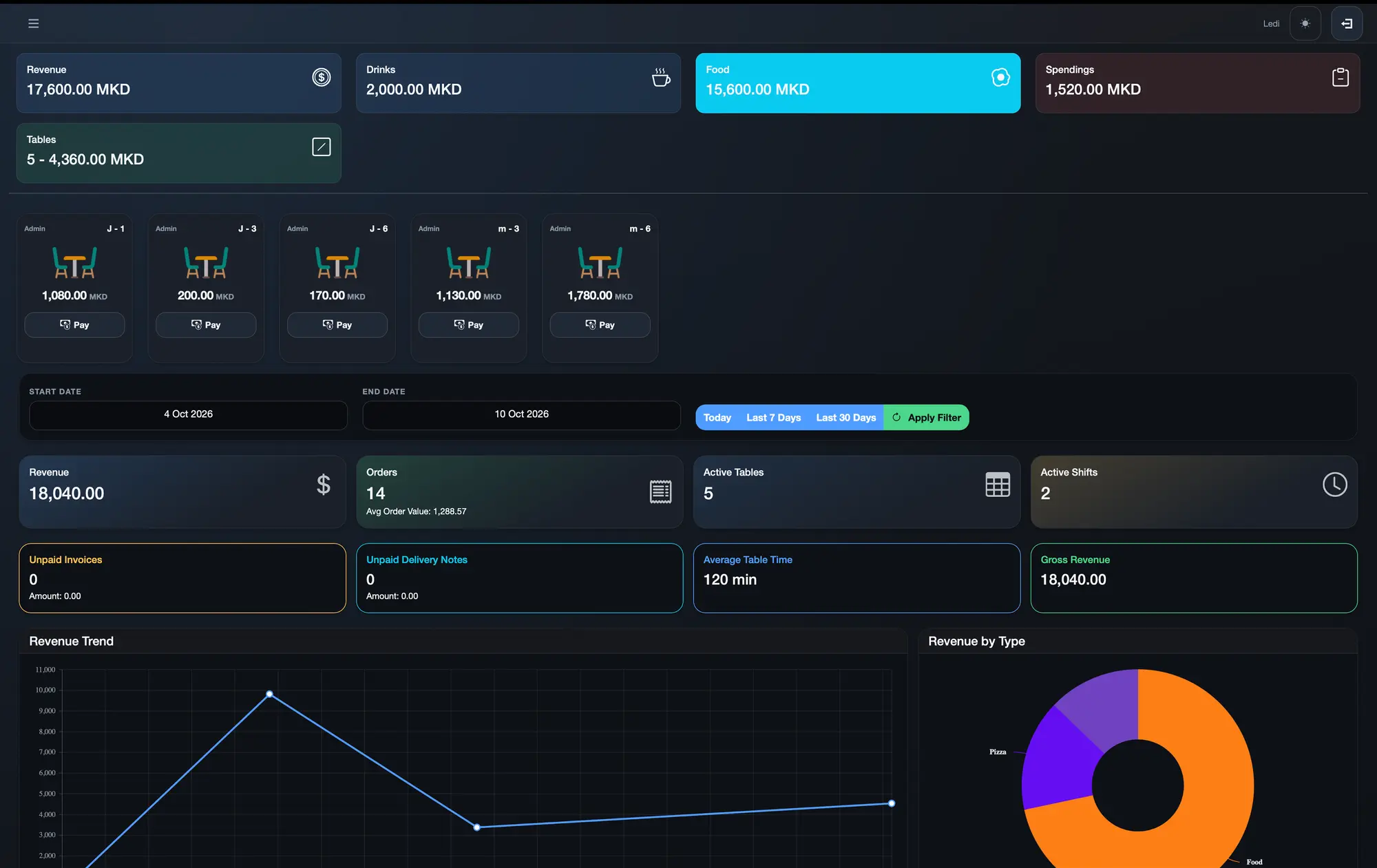Screen dimensions: 1377x868
Task: Click the Active Tables grid icon
Action: pos(998,485)
